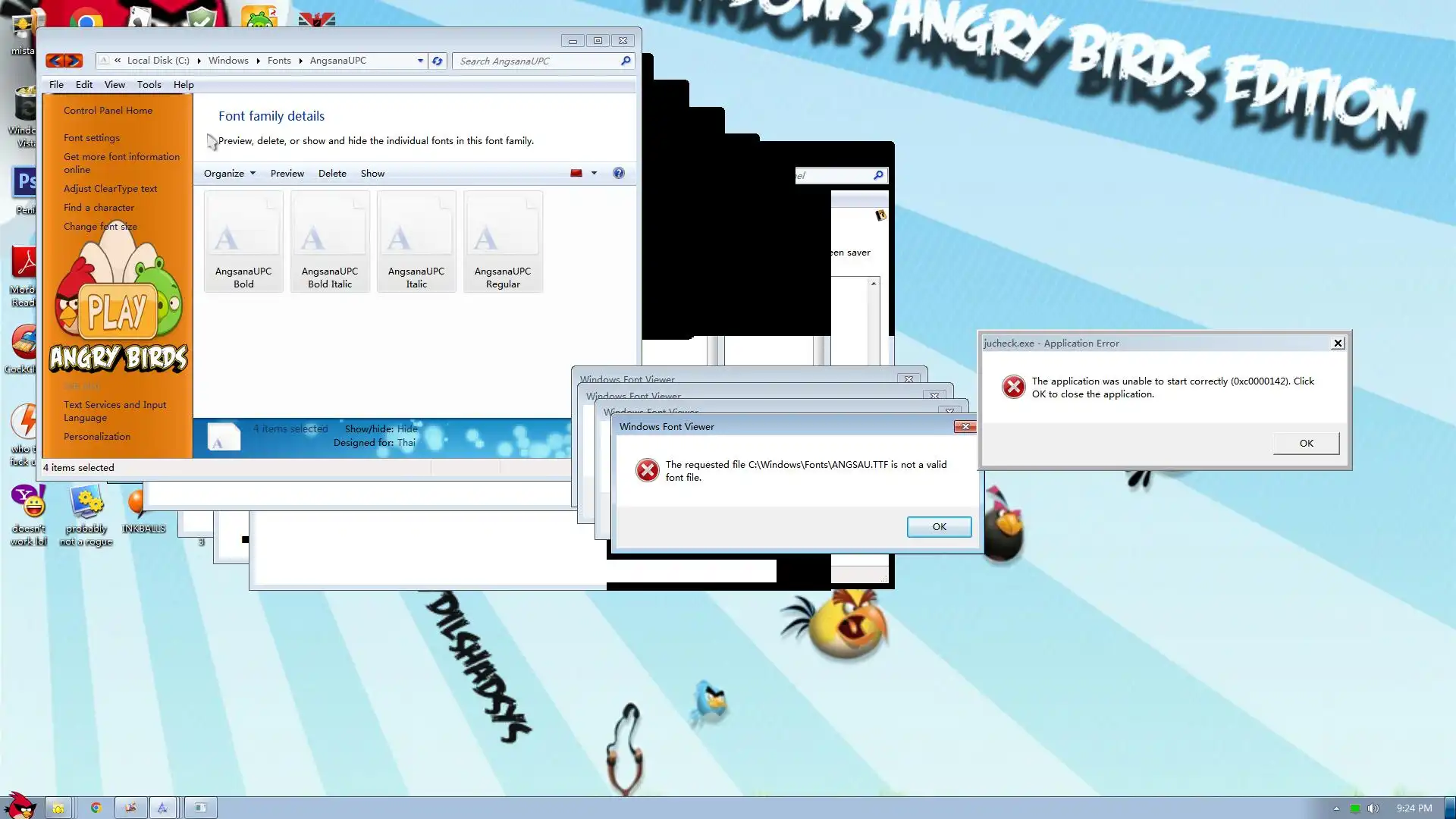Click the back arrow navigation button
The width and height of the screenshot is (1456, 819).
(55, 61)
